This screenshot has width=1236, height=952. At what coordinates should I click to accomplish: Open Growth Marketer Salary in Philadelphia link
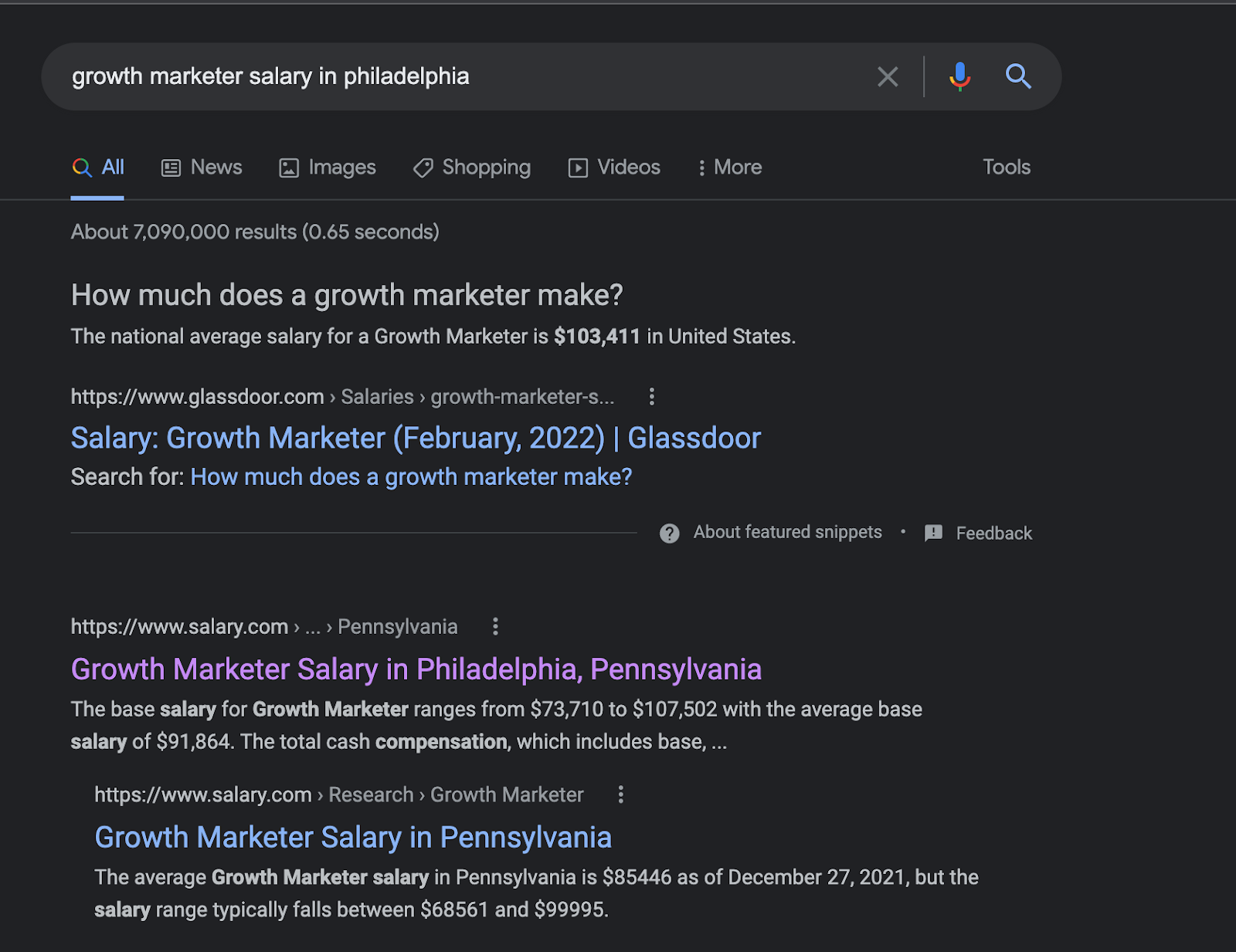416,669
